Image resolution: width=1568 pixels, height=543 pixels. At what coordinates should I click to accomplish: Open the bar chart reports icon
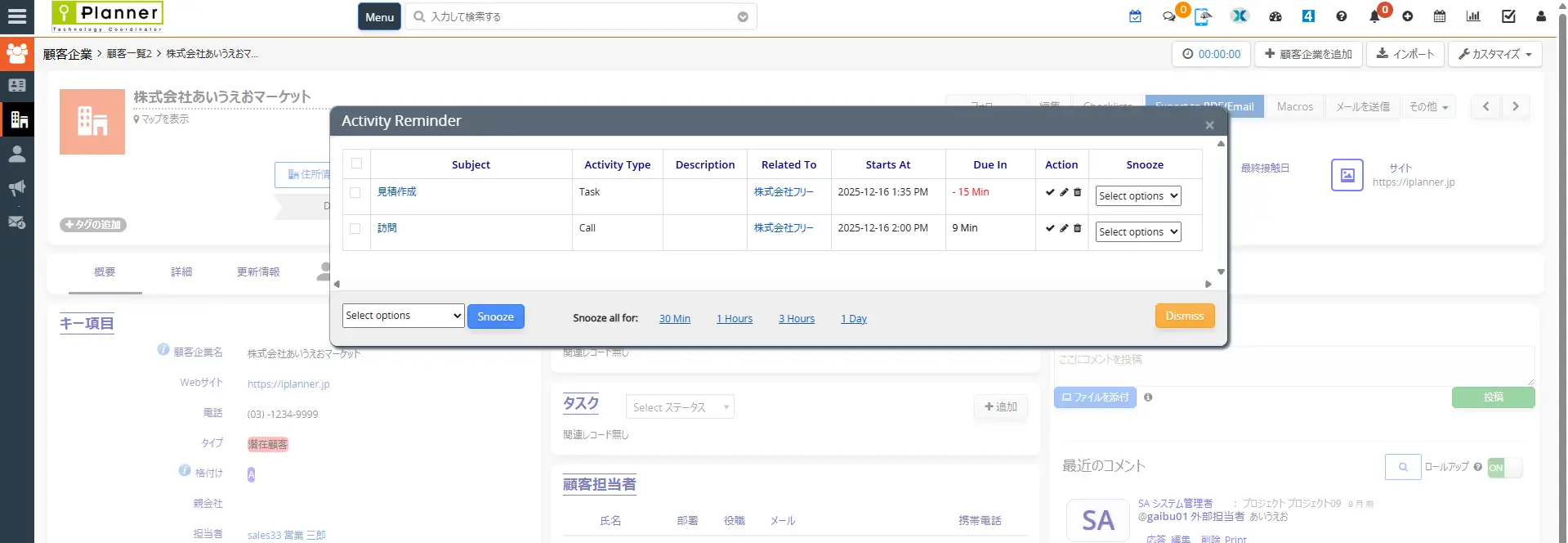[1473, 16]
